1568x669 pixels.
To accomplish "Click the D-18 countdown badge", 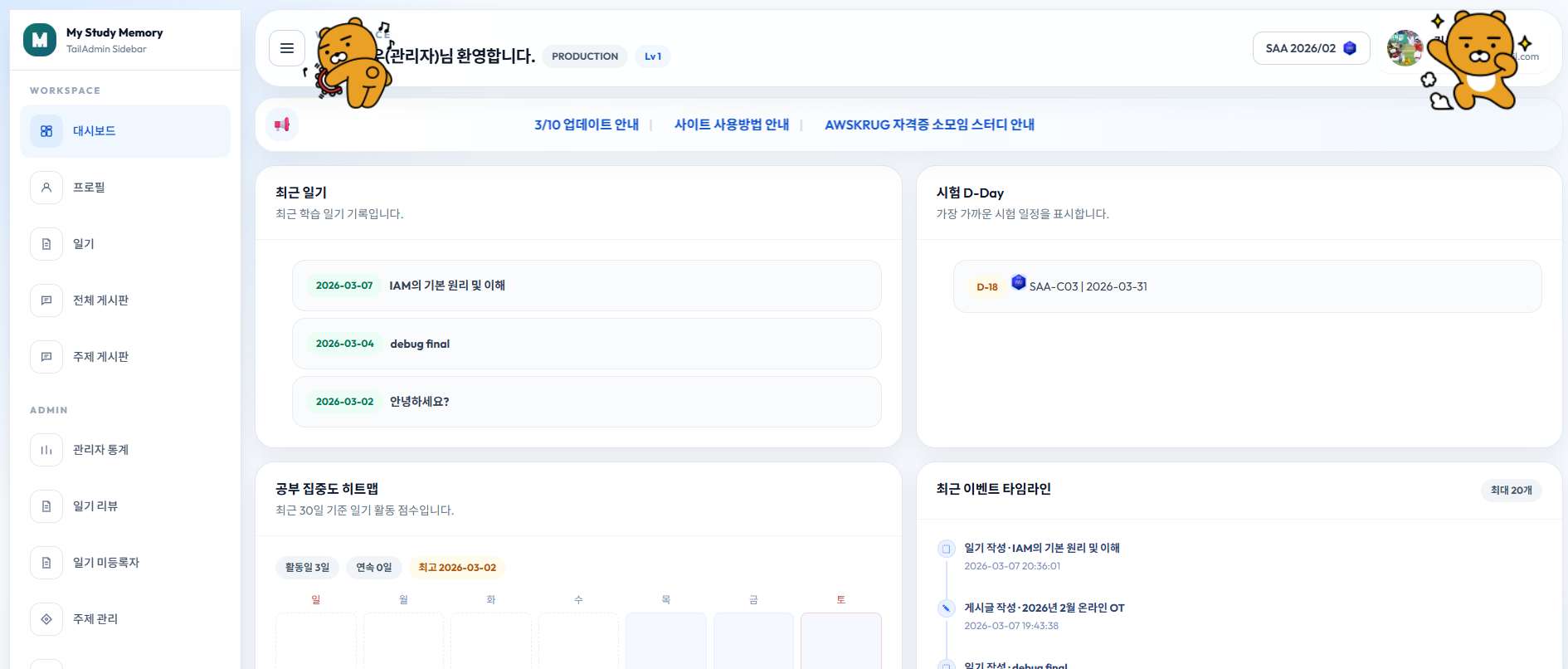I will [x=986, y=287].
